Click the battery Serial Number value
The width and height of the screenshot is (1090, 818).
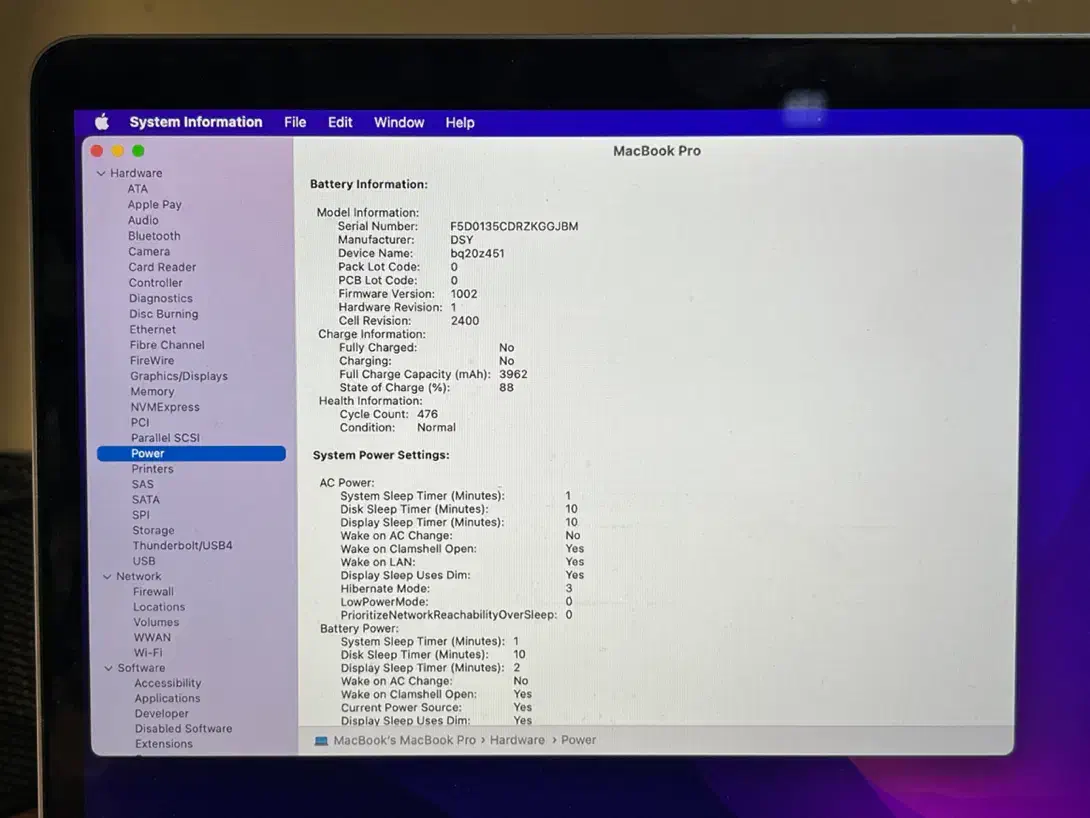pyautogui.click(x=514, y=227)
